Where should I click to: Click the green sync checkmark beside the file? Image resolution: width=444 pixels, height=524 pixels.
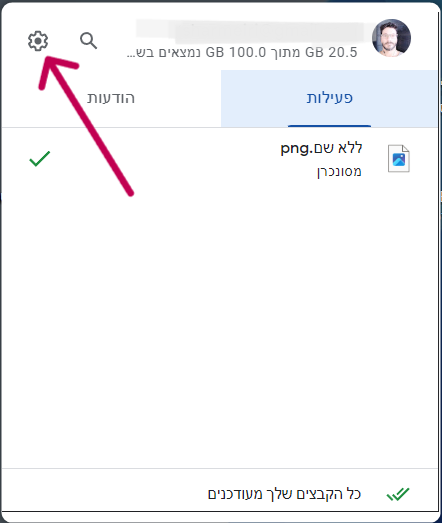(40, 158)
